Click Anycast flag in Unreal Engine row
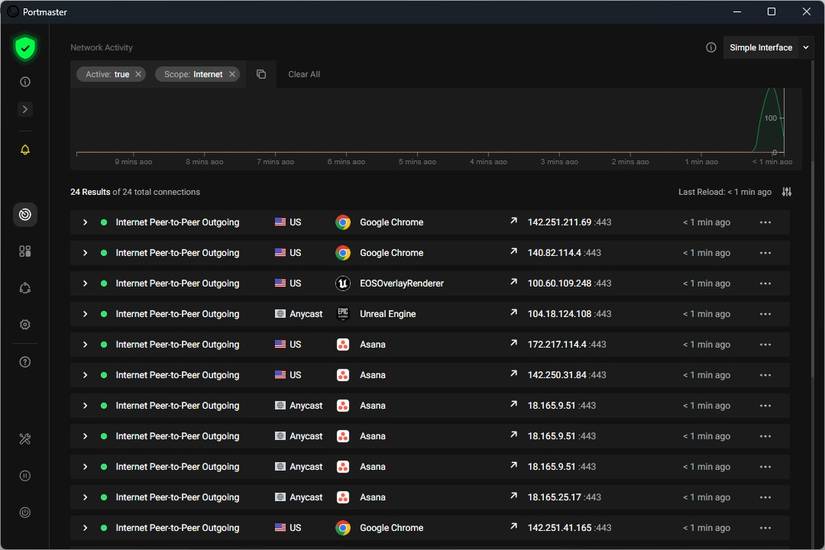 coord(280,314)
